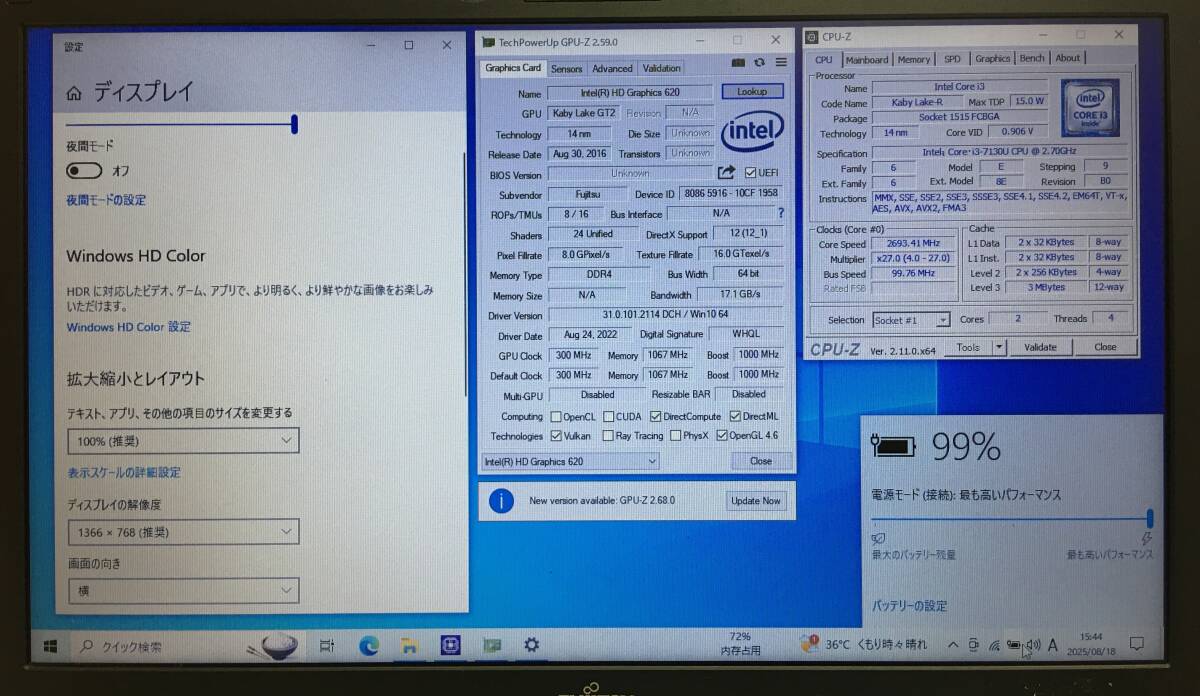The width and height of the screenshot is (1200, 696).
Task: Toggle the night mode switch
Action: pos(83,171)
